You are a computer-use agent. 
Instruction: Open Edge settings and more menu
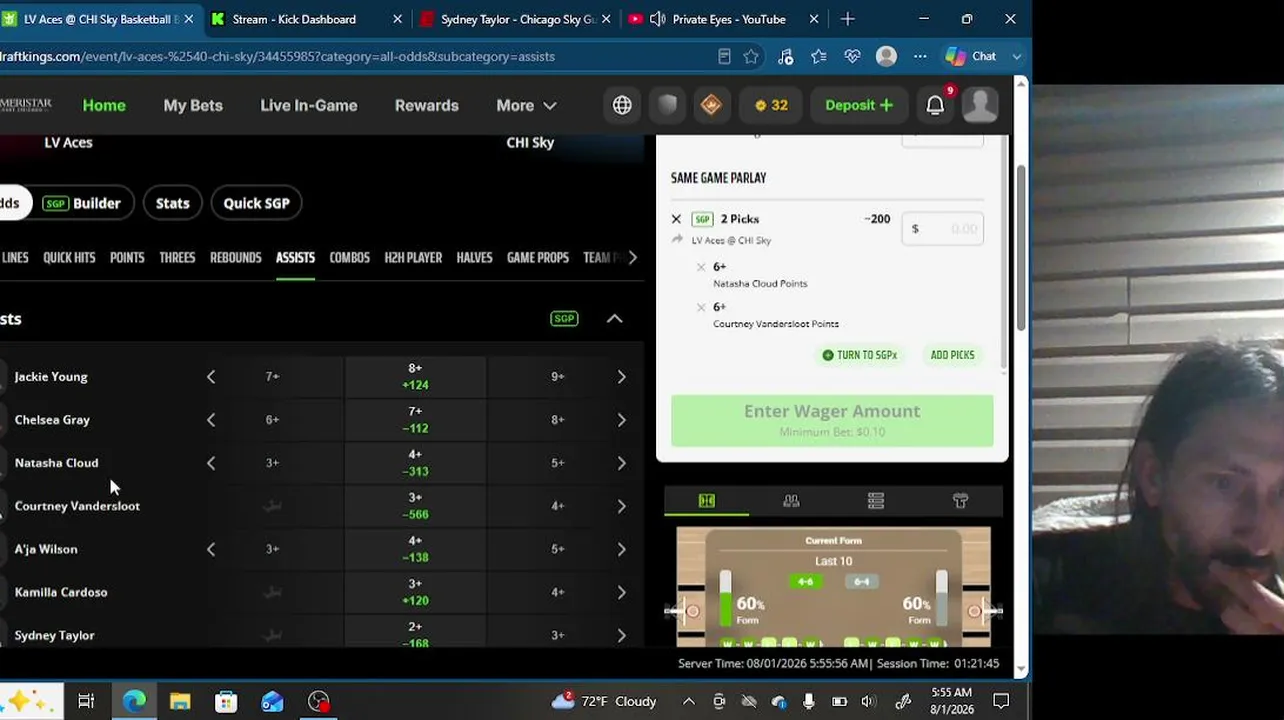[x=920, y=56]
